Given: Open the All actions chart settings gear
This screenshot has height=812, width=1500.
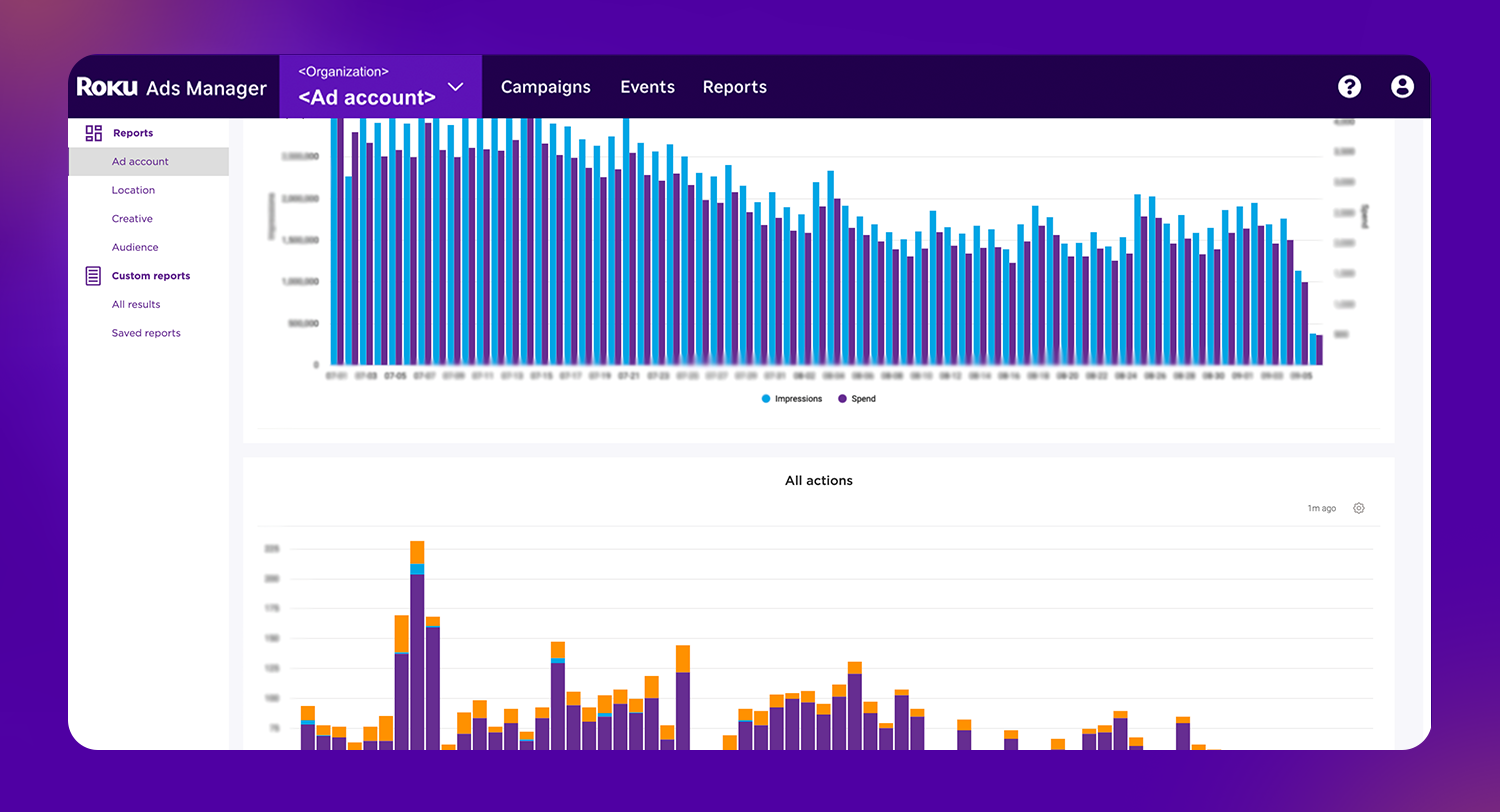Looking at the screenshot, I should pos(1358,508).
